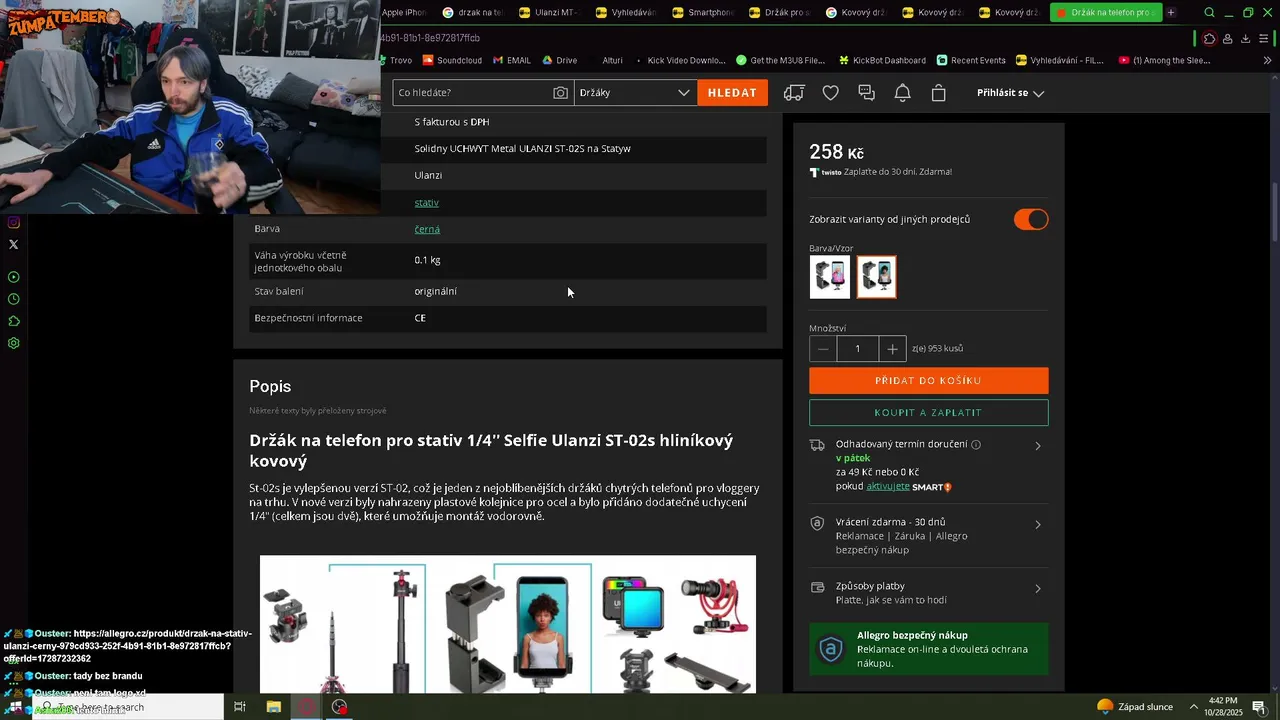This screenshot has width=1280, height=720.
Task: Show more bookmarks with double chevron
Action: 1267,60
